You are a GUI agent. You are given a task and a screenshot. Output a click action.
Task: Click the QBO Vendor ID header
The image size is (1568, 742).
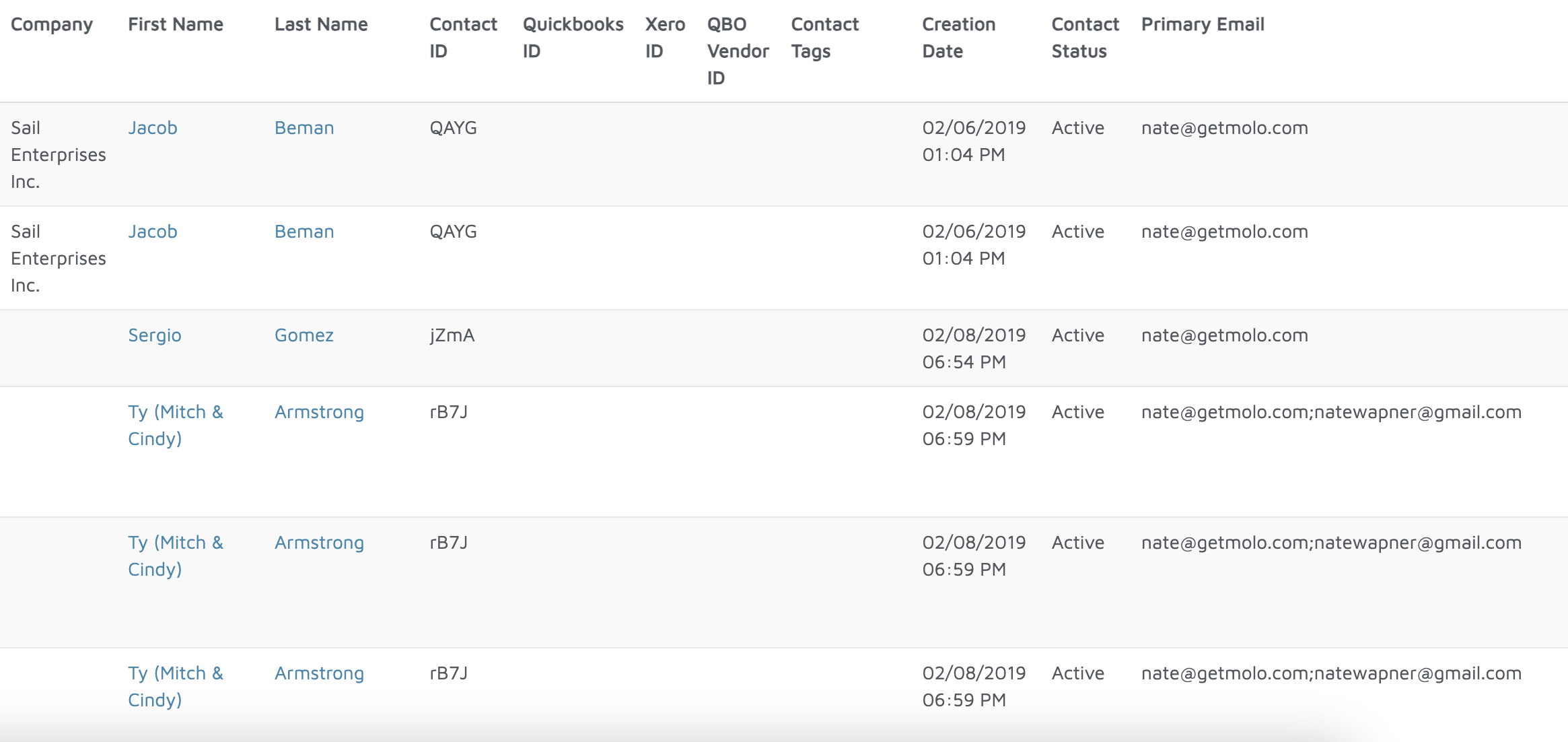[738, 51]
